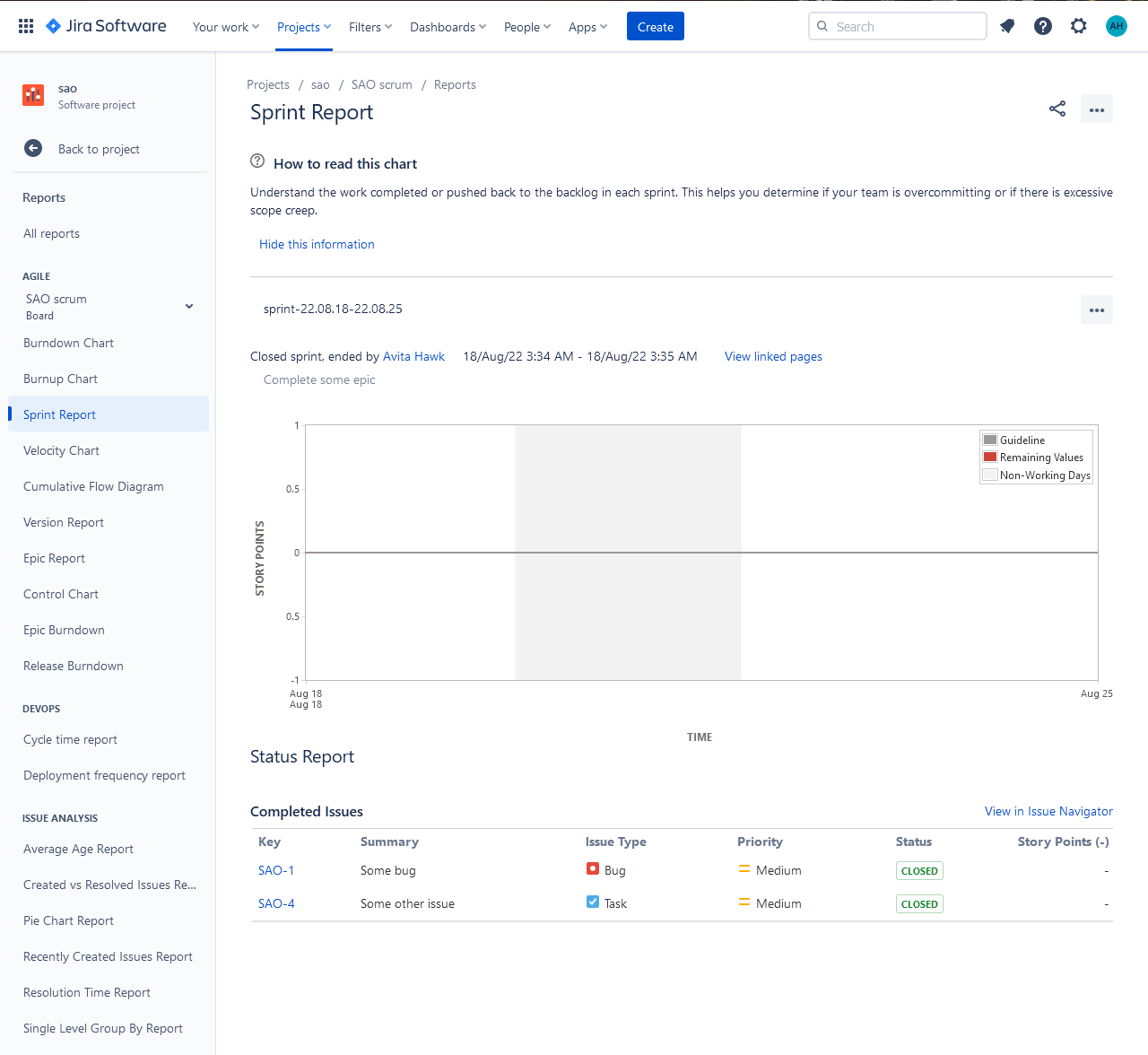Click the Bug issue type icon for SAO-1
Viewport: 1148px width, 1055px height.
(593, 868)
